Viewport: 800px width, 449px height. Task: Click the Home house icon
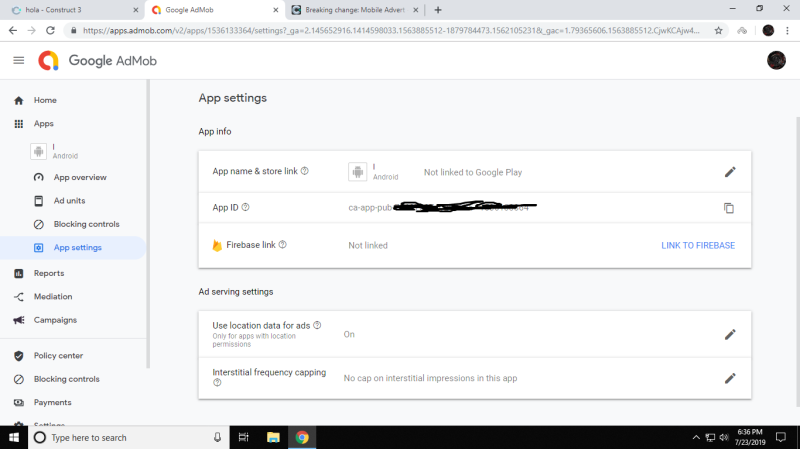(19, 101)
